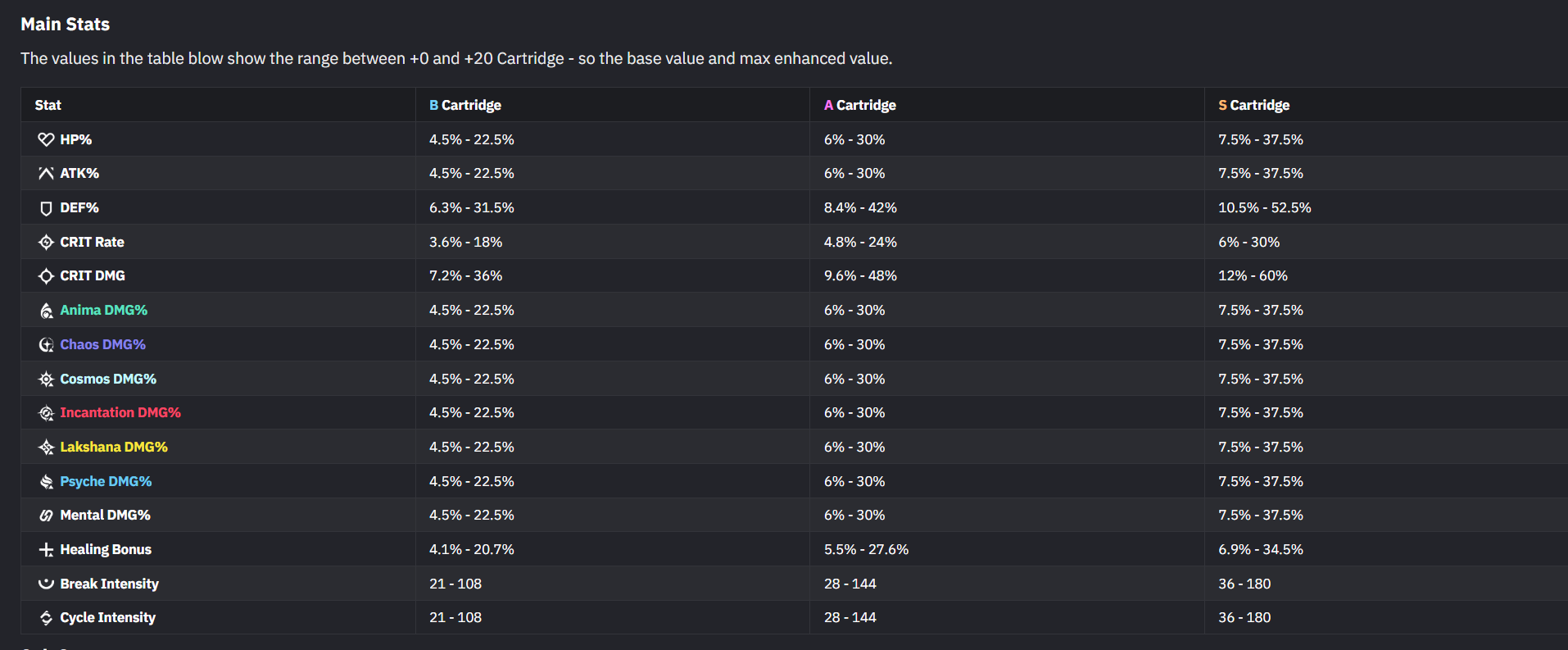Click the Cycle Intensity icon

tap(46, 618)
